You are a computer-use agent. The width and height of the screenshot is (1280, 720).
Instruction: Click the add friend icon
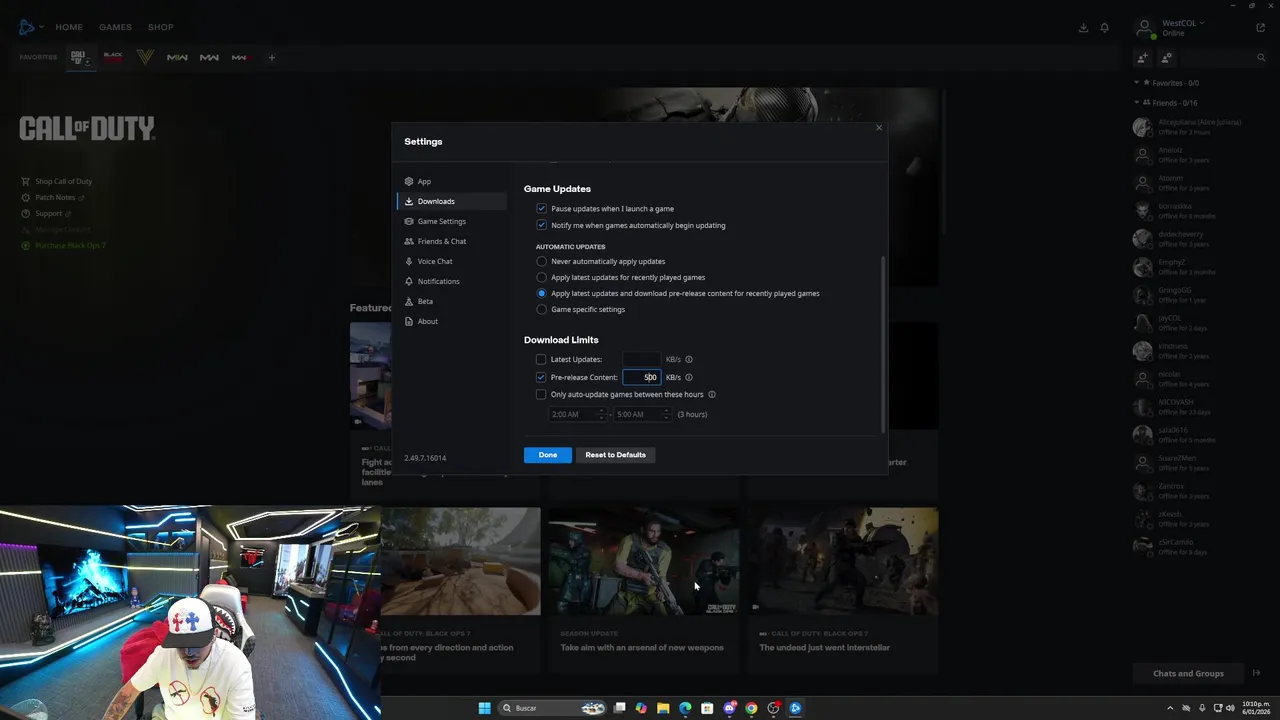click(1142, 58)
